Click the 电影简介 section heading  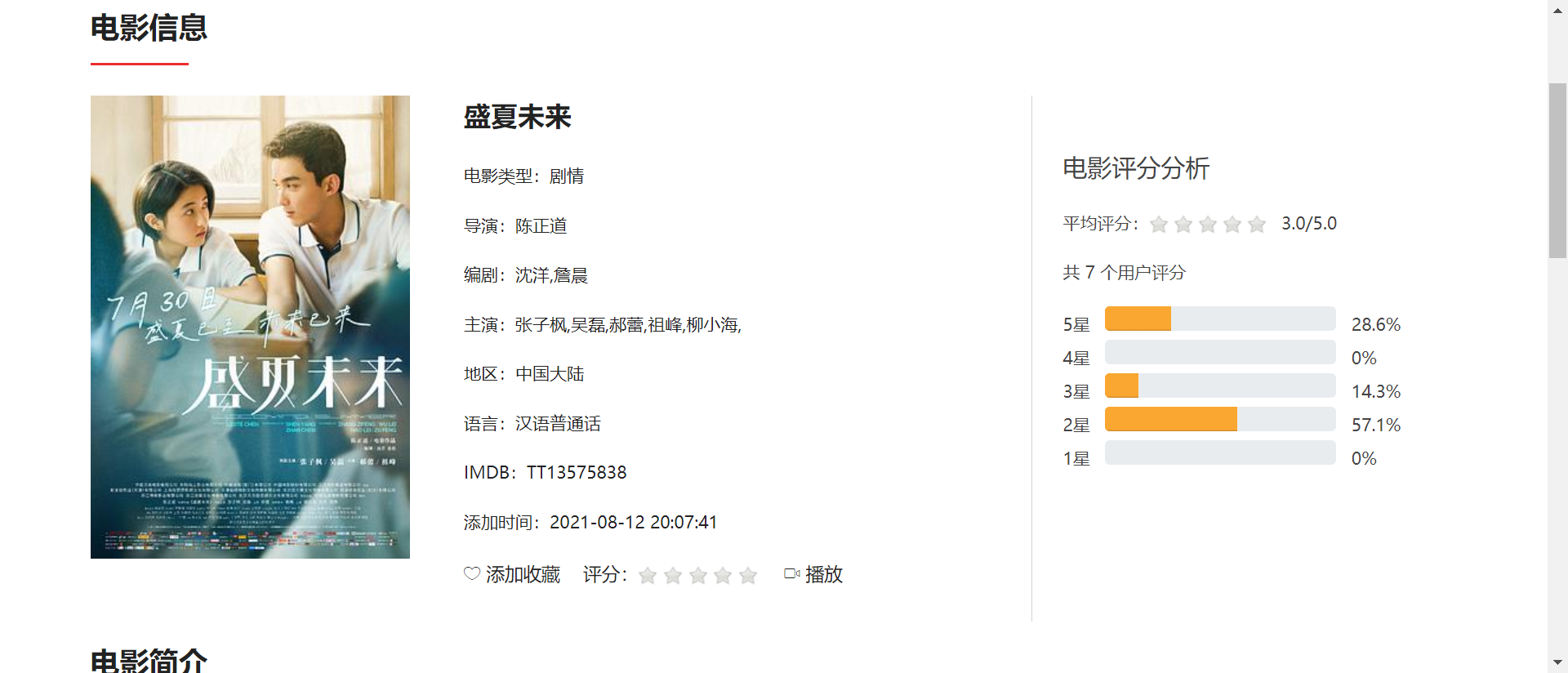(149, 660)
